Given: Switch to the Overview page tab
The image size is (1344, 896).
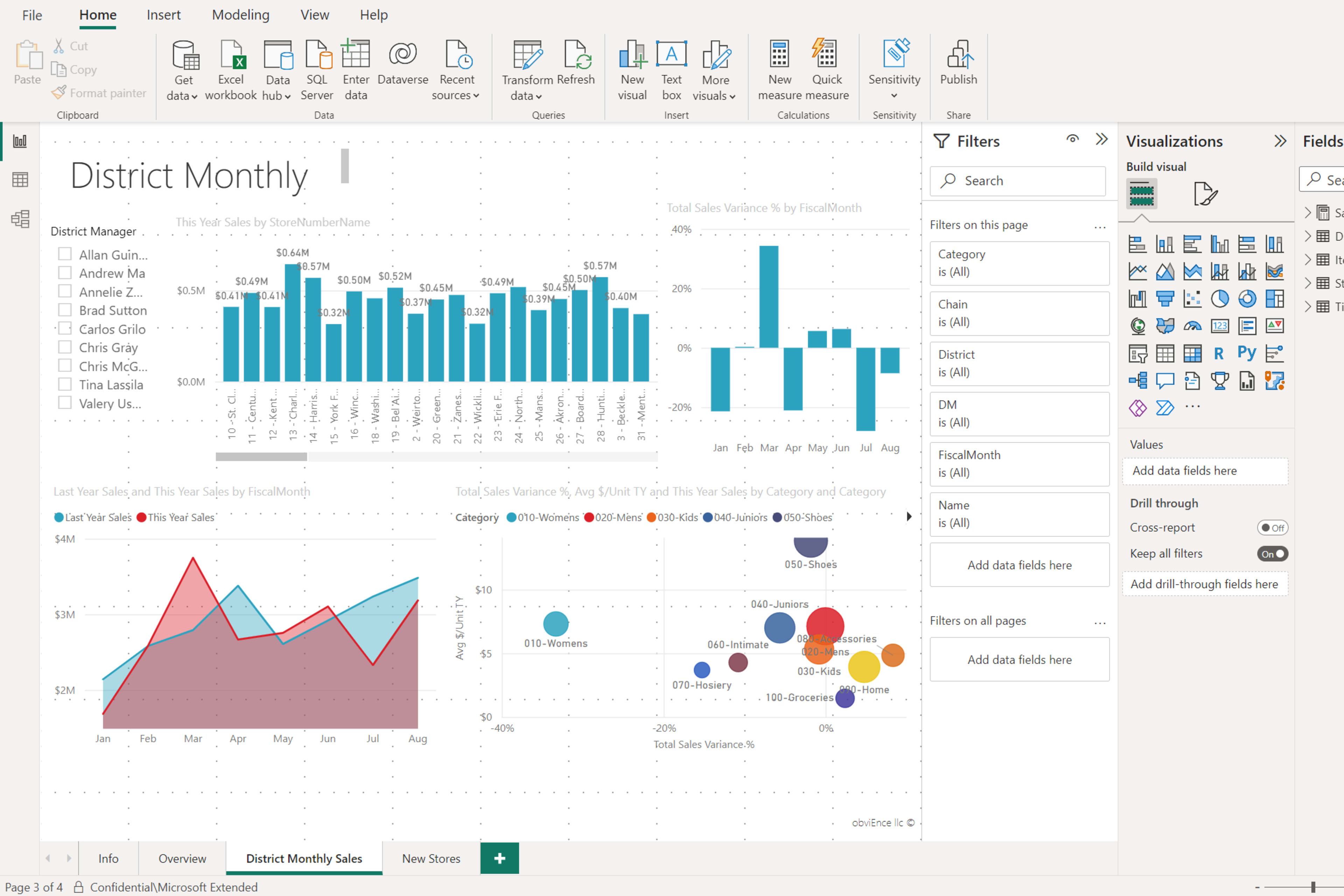Looking at the screenshot, I should pyautogui.click(x=182, y=858).
